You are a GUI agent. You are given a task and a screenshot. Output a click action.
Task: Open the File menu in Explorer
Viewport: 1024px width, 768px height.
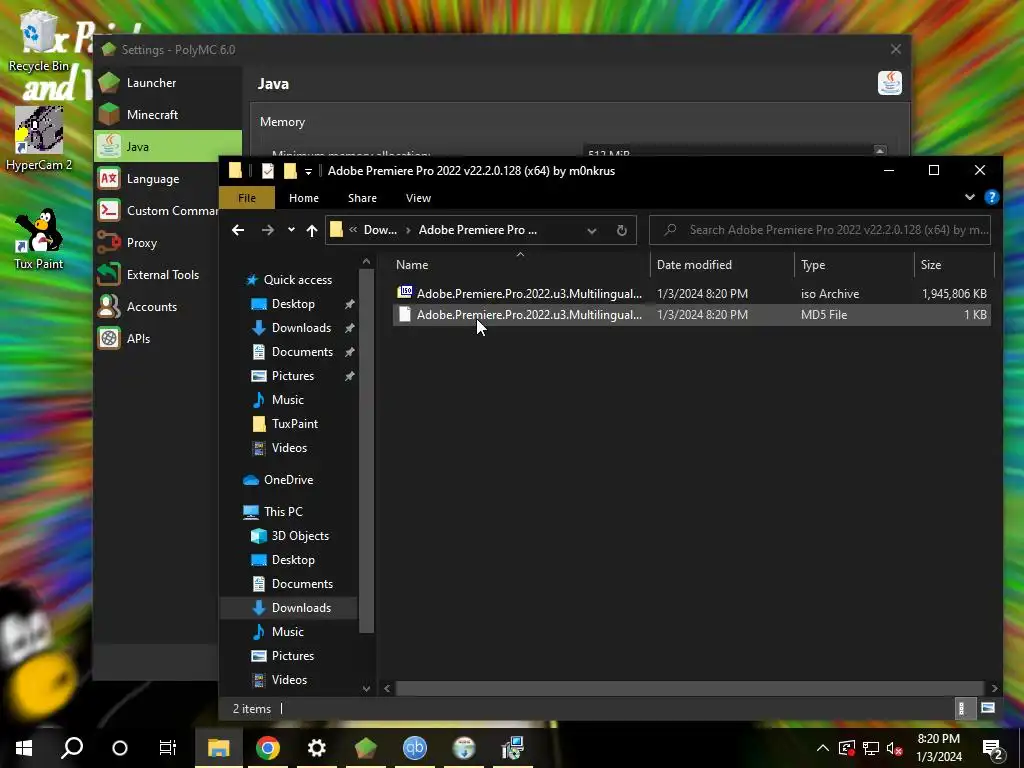pyautogui.click(x=247, y=198)
